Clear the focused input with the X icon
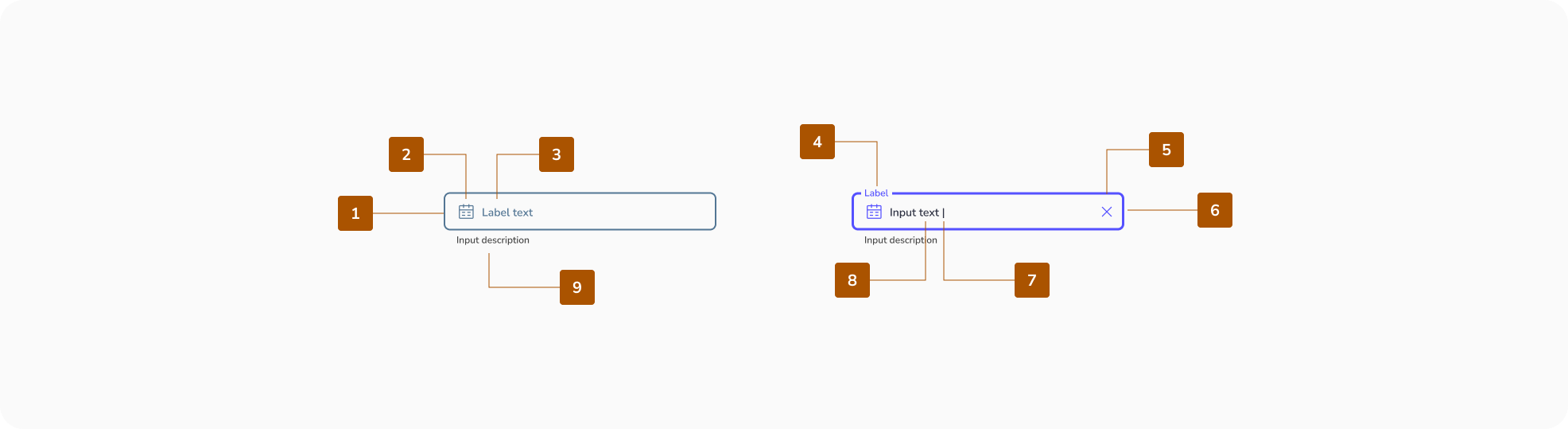1568x429 pixels. click(x=1106, y=212)
